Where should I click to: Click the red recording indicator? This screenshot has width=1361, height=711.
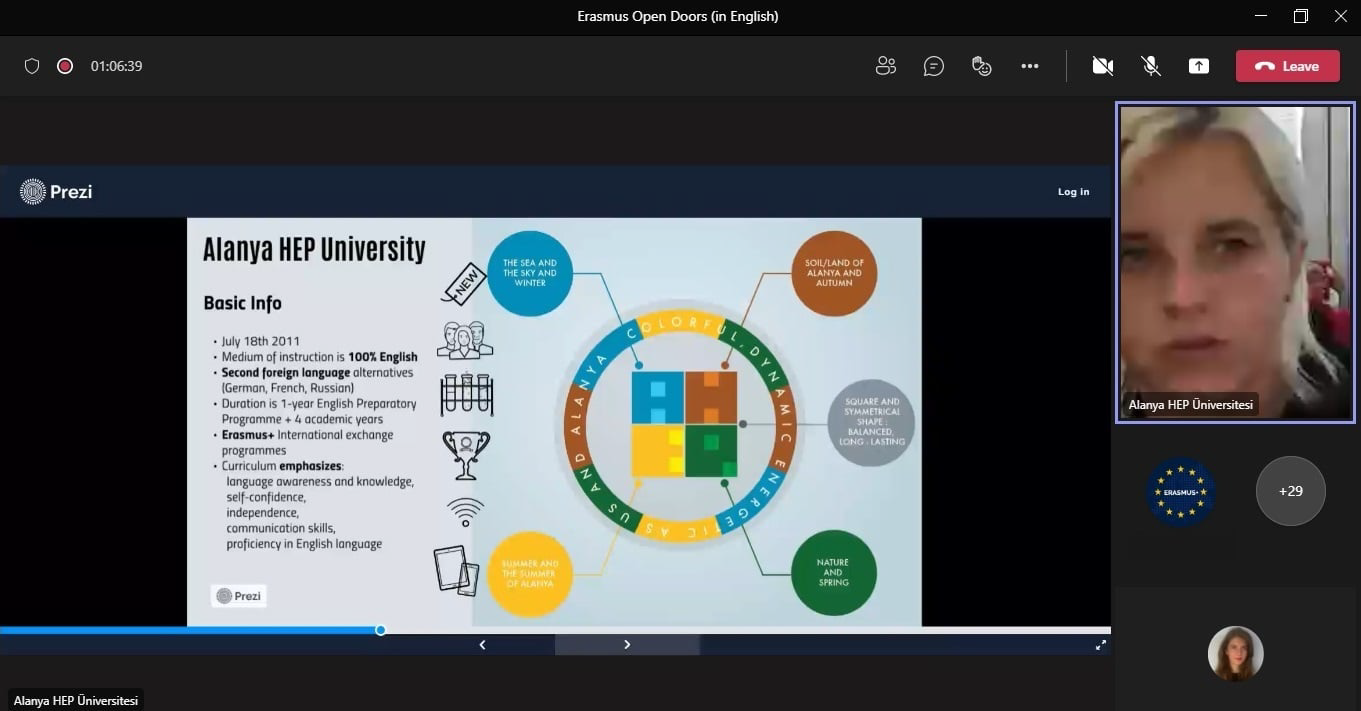[x=65, y=66]
